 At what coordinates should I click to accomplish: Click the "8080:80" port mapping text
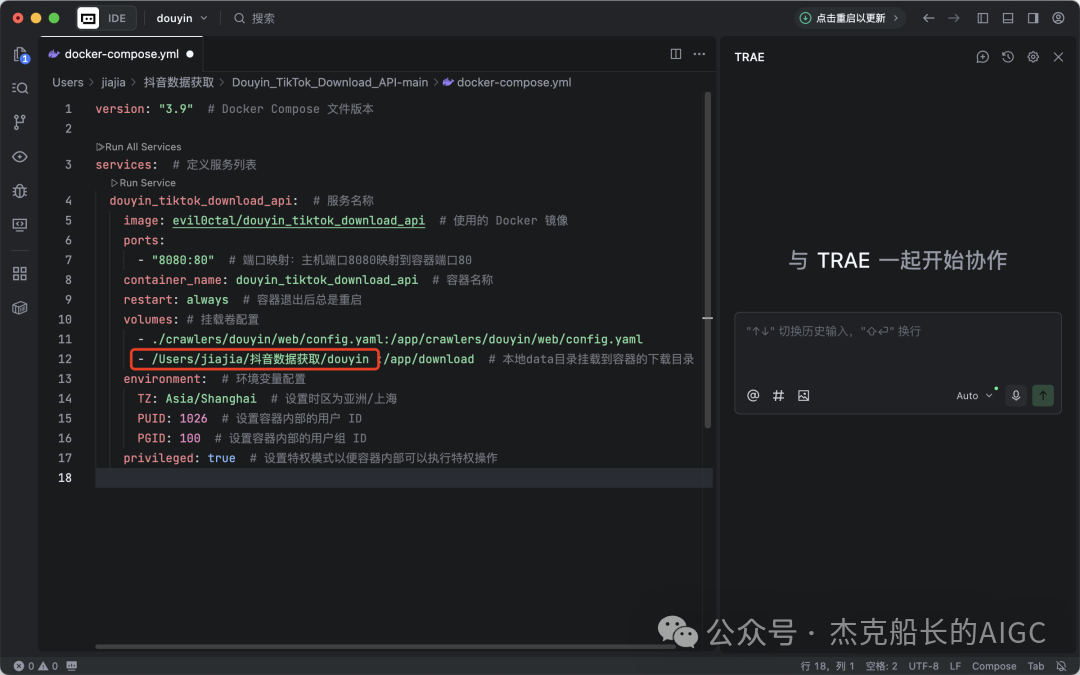(183, 260)
